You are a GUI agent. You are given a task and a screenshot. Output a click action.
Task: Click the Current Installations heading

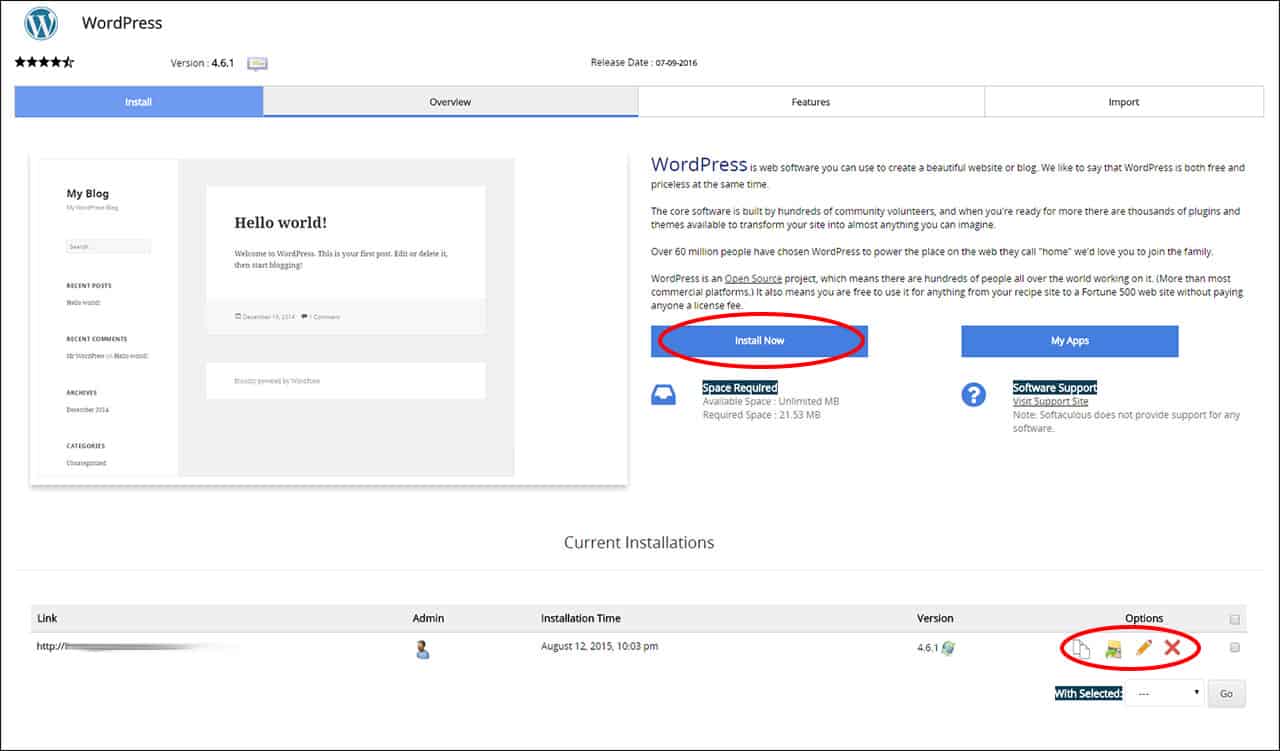(x=639, y=543)
